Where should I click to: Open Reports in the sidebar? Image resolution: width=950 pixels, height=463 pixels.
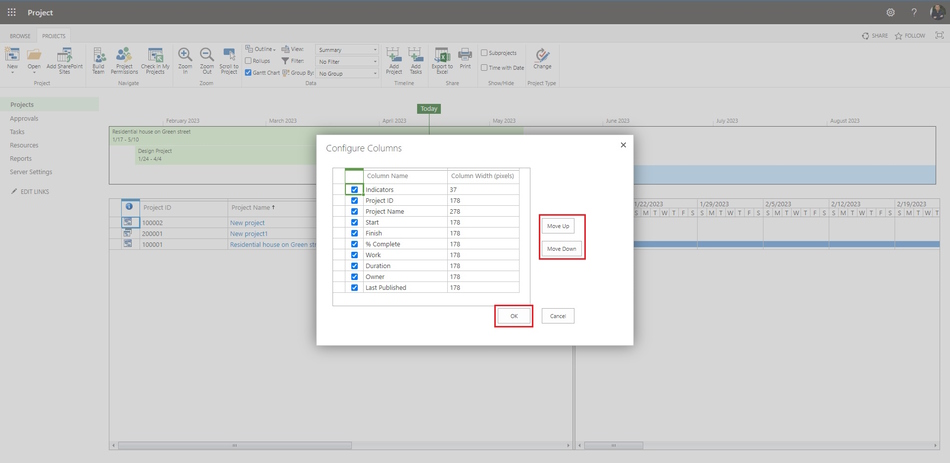click(21, 159)
